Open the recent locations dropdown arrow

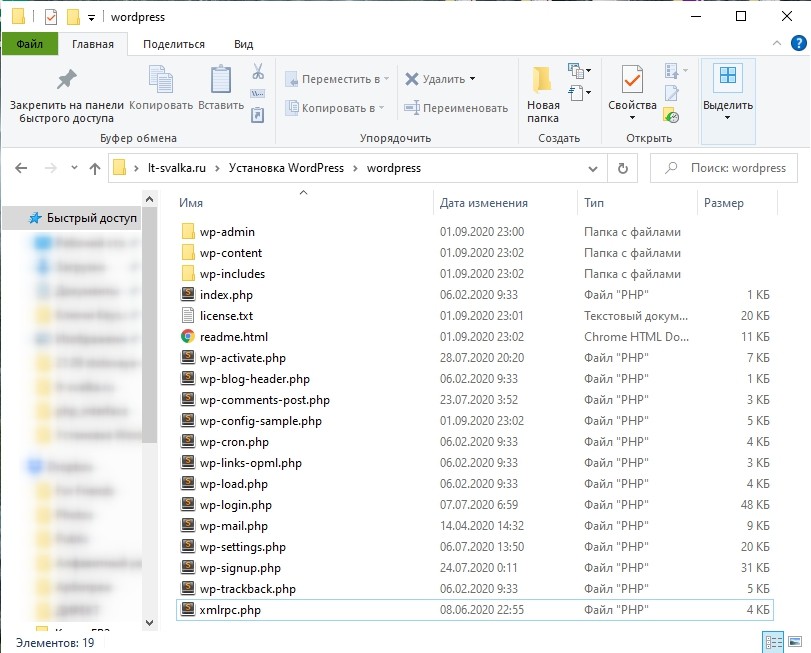pyautogui.click(x=74, y=168)
